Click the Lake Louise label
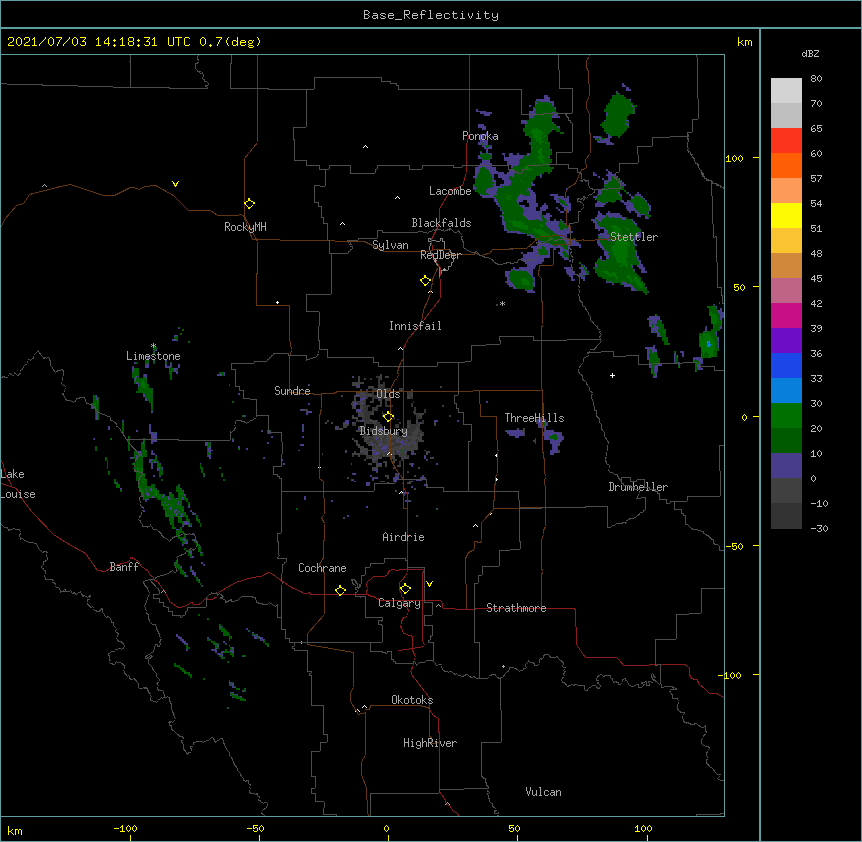Image resolution: width=862 pixels, height=842 pixels. [x=18, y=484]
